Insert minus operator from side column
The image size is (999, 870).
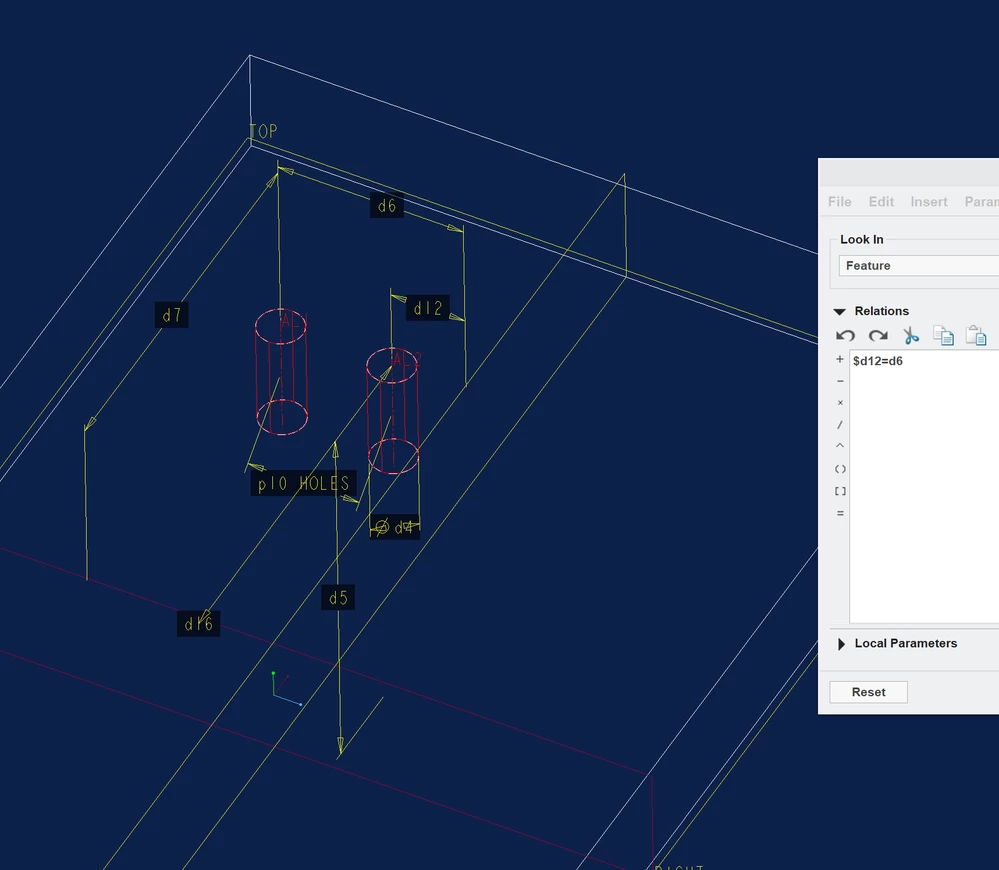(840, 381)
